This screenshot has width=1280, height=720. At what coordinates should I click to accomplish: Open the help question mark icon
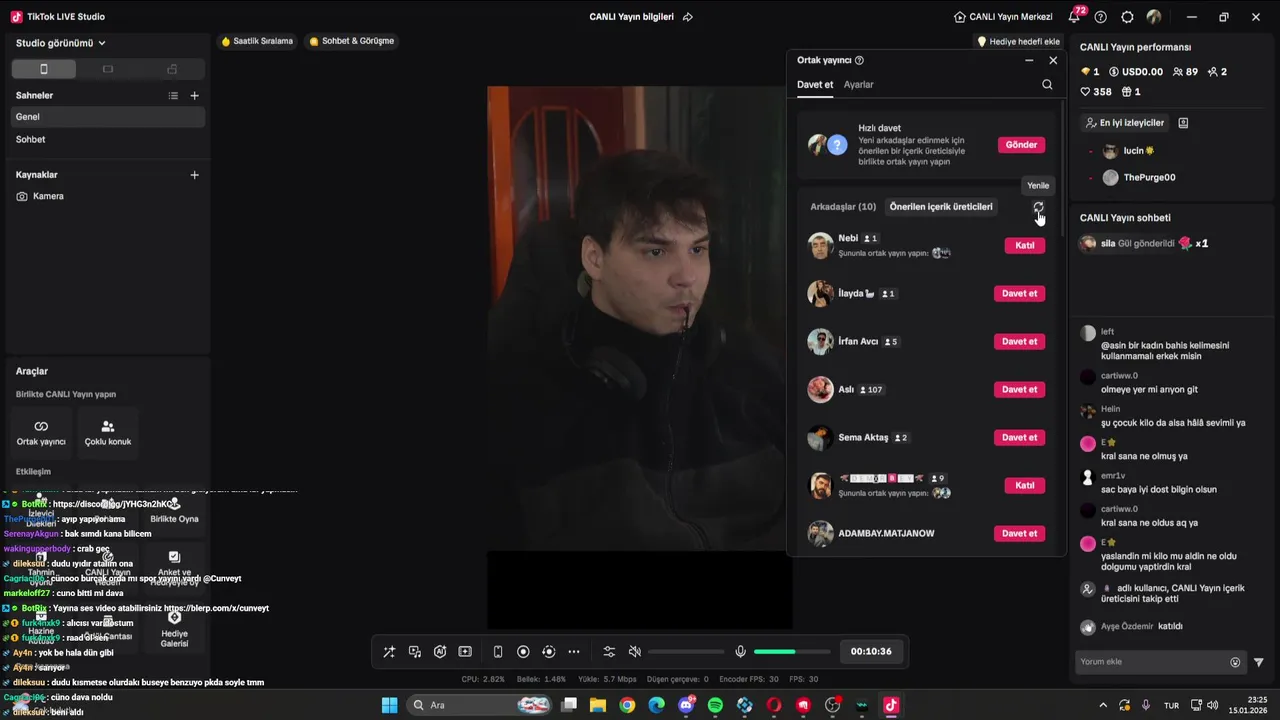click(1101, 17)
